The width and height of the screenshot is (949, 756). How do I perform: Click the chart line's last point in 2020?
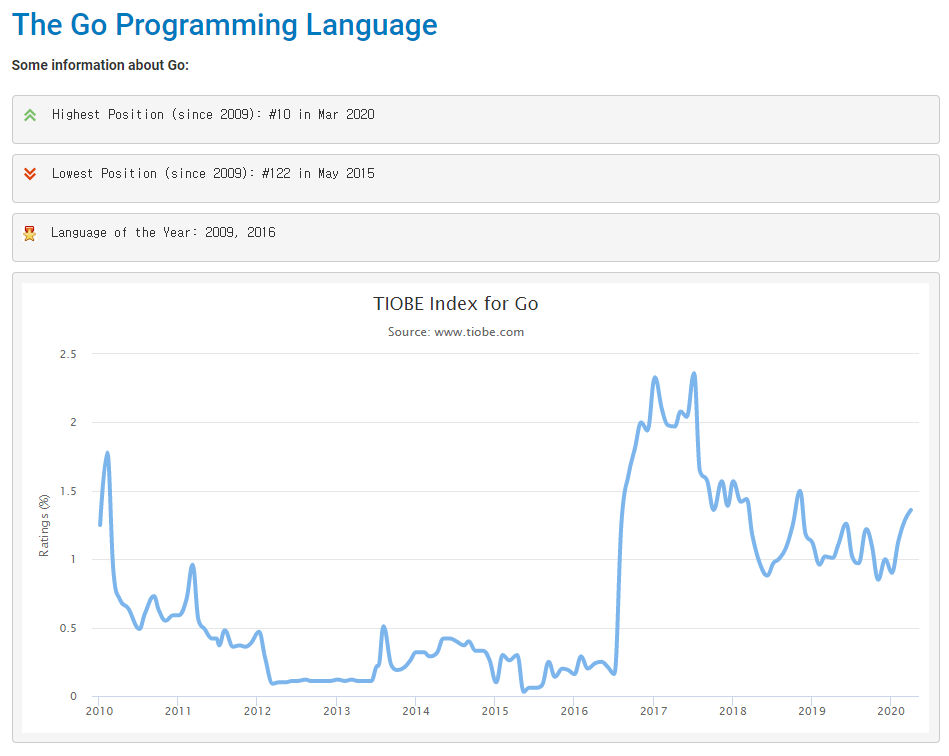tap(911, 510)
